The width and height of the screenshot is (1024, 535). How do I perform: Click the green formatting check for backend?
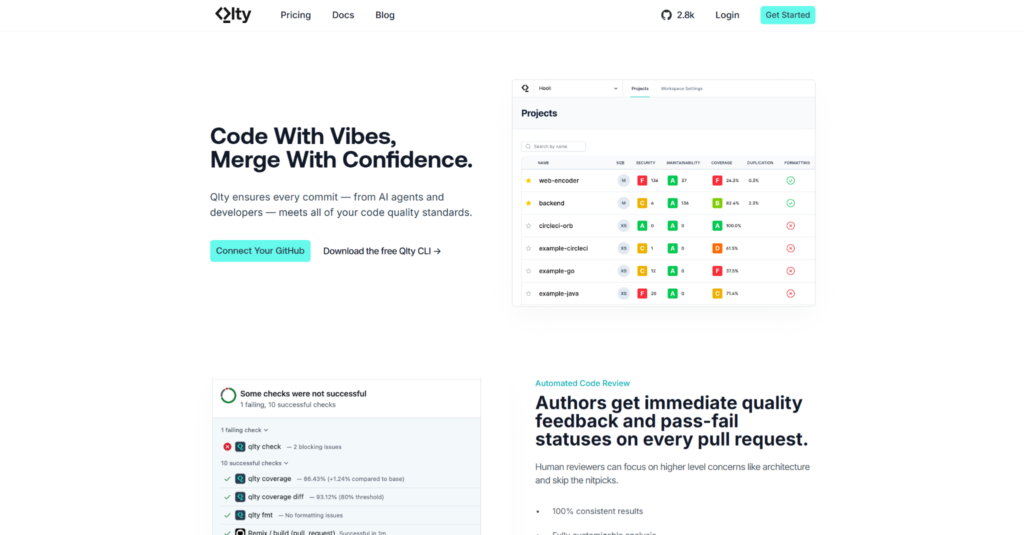coord(790,203)
